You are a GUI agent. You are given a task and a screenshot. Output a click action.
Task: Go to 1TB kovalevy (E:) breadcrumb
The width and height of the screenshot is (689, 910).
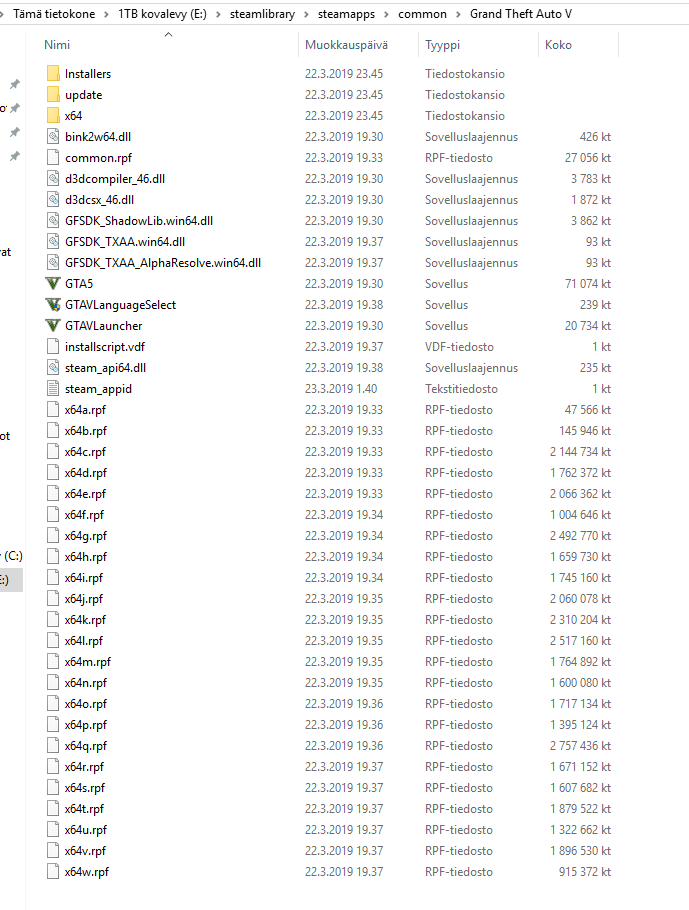coord(162,14)
